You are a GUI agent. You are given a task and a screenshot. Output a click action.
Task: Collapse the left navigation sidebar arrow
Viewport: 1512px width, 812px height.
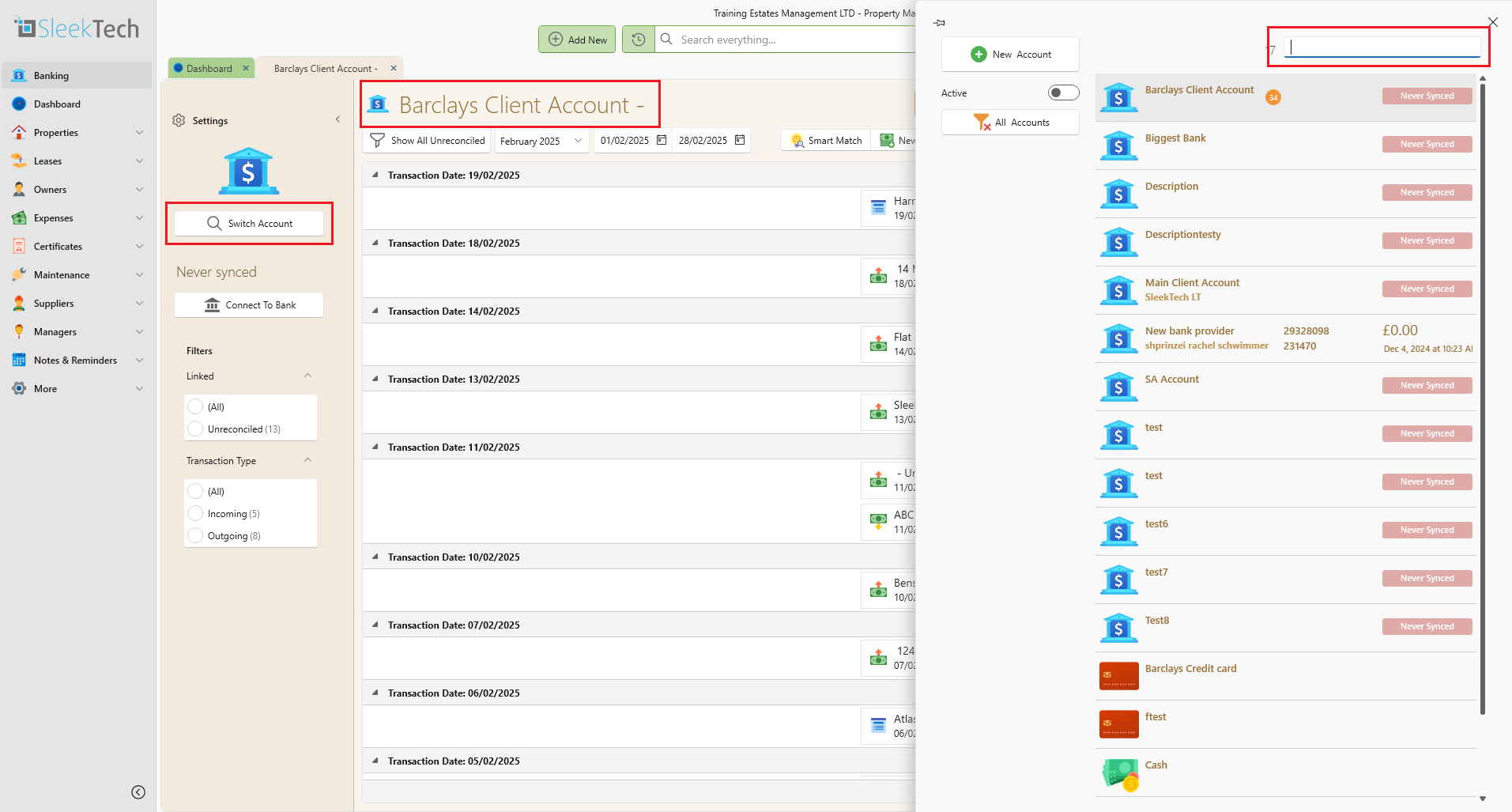[x=138, y=792]
